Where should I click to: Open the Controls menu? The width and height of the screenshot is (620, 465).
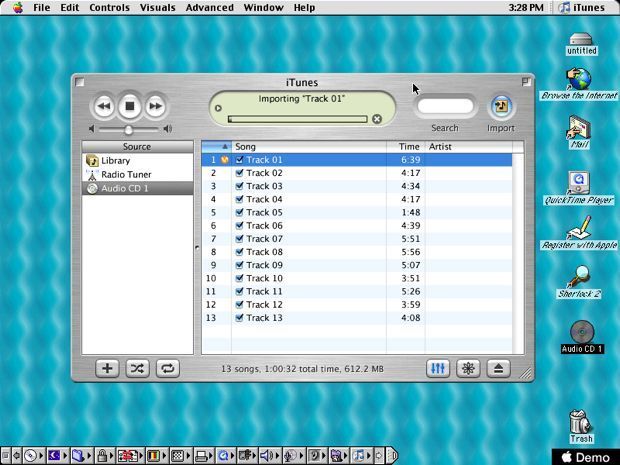(110, 8)
